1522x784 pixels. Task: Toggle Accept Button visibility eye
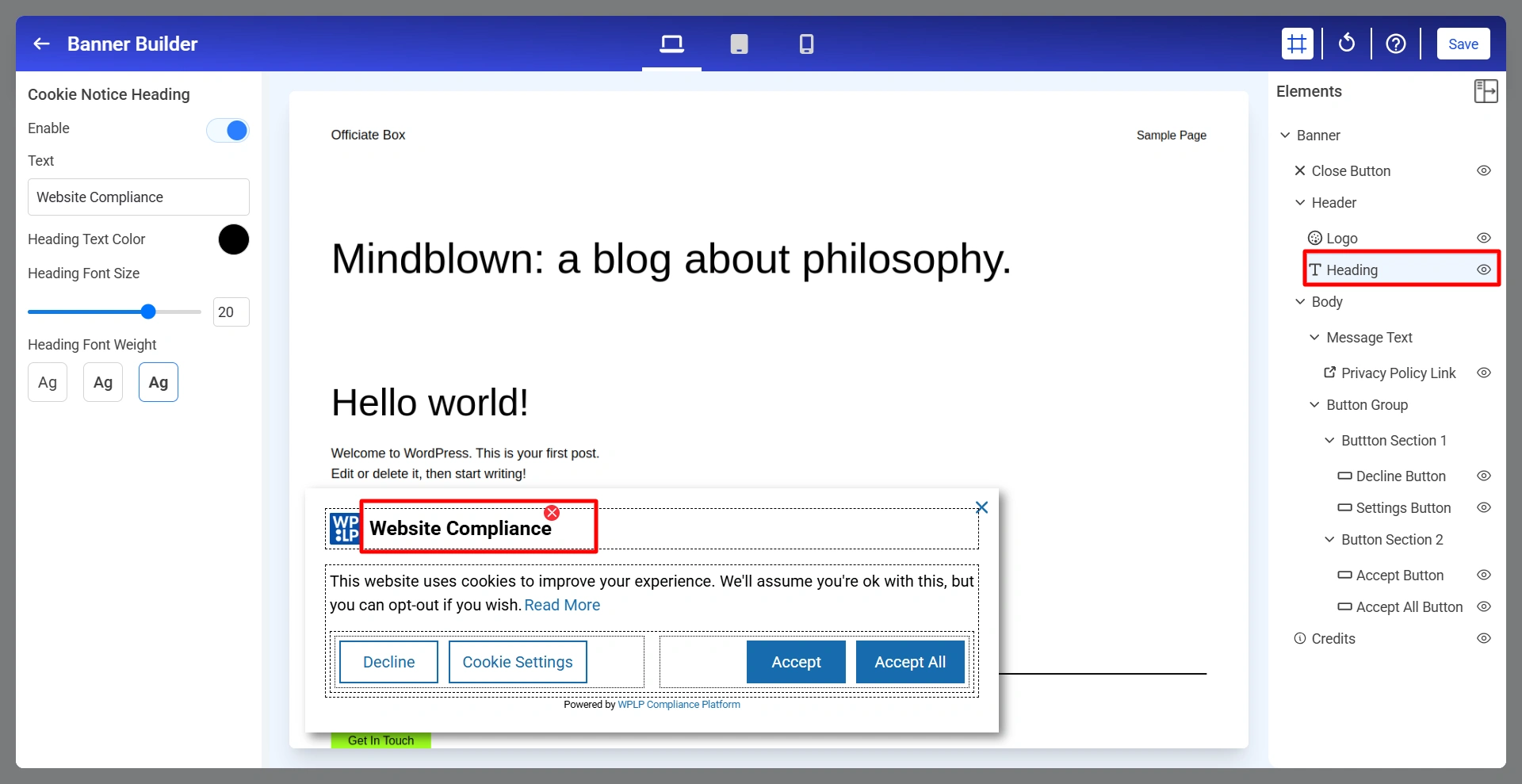pyautogui.click(x=1484, y=575)
